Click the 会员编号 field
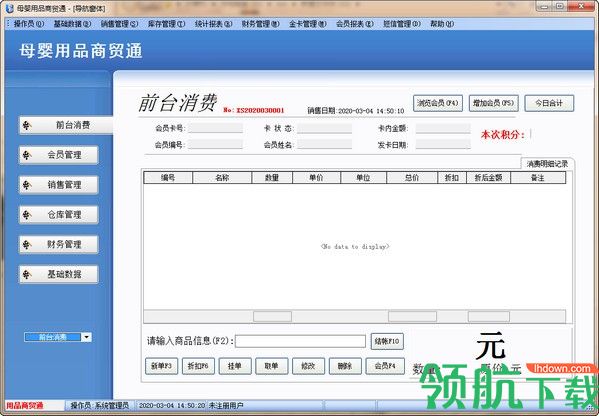 pyautogui.click(x=215, y=144)
